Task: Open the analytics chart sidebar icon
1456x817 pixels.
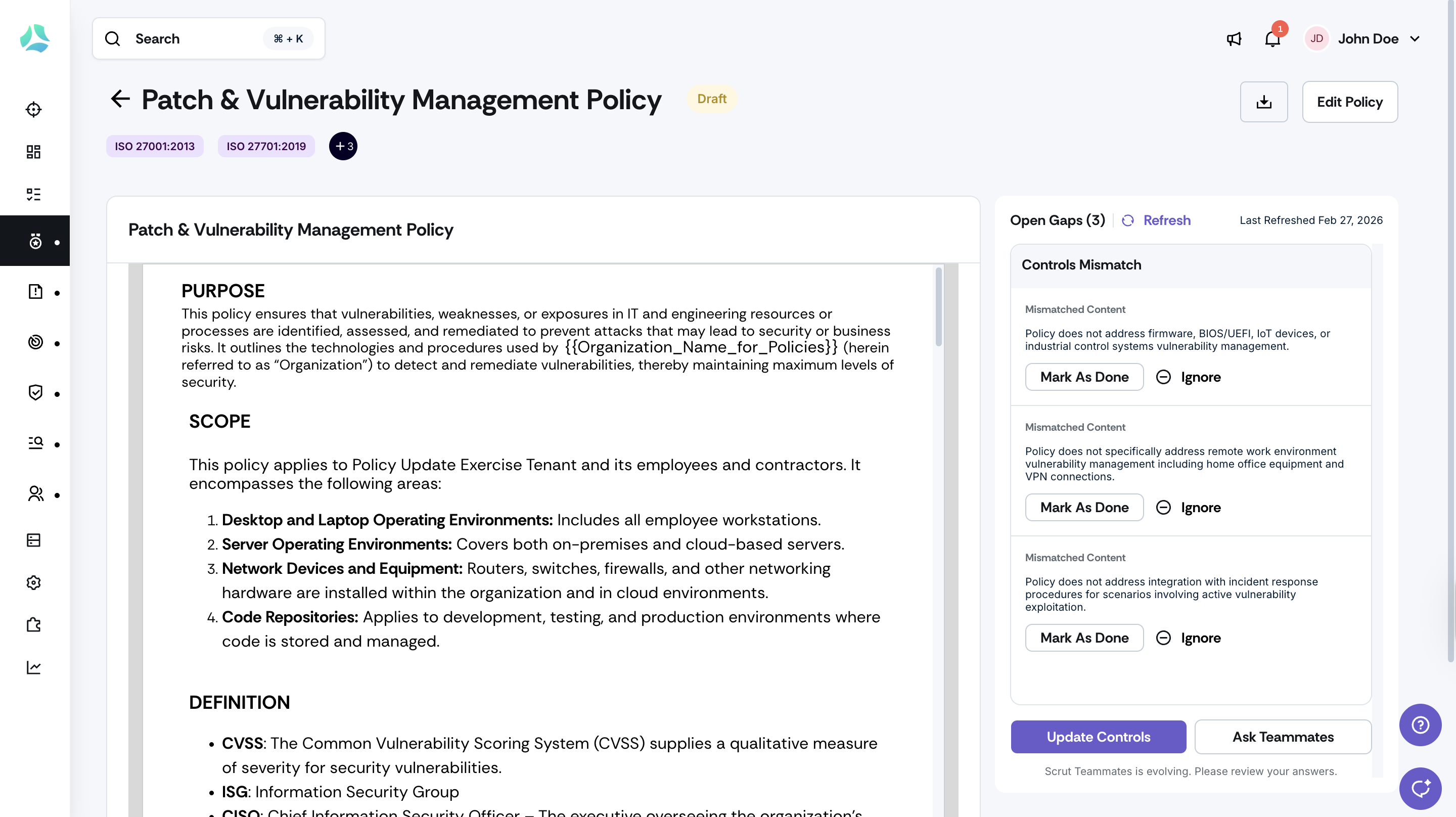Action: [x=34, y=667]
